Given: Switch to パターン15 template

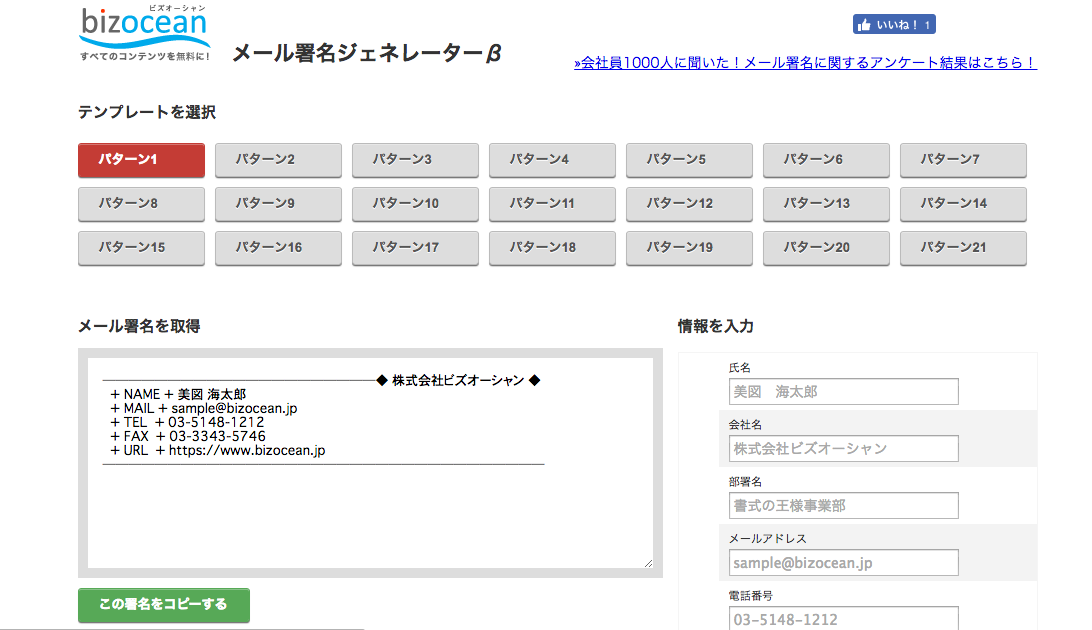Looking at the screenshot, I should 141,247.
